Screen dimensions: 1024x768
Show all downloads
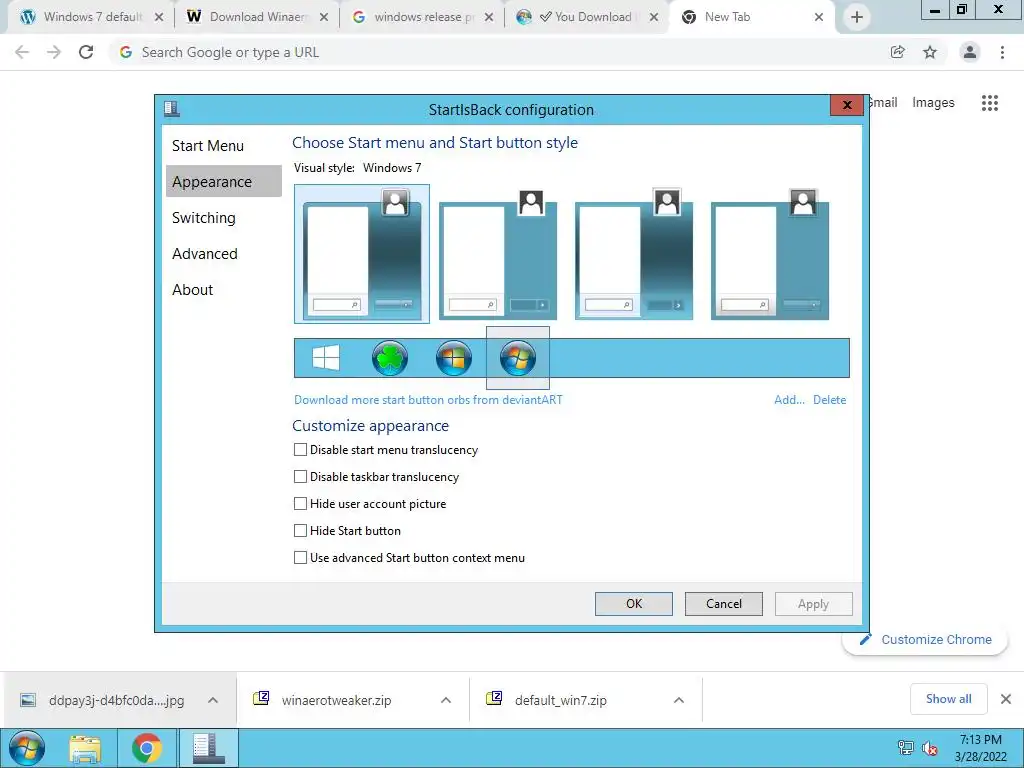point(948,699)
